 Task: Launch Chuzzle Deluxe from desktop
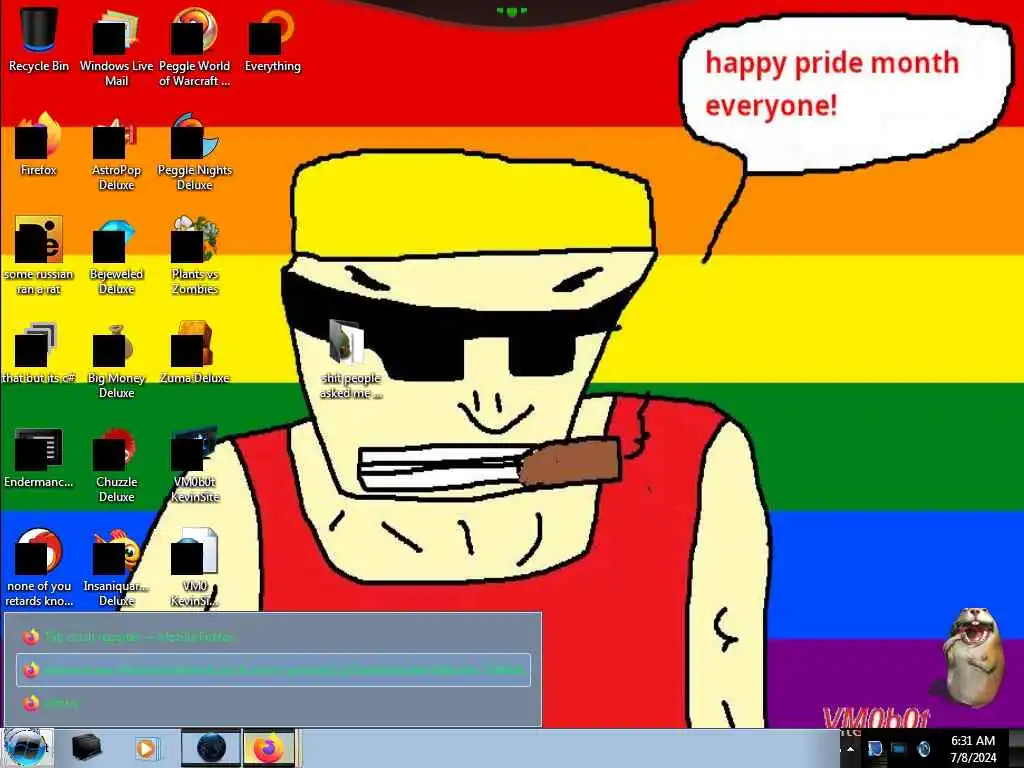click(x=116, y=464)
